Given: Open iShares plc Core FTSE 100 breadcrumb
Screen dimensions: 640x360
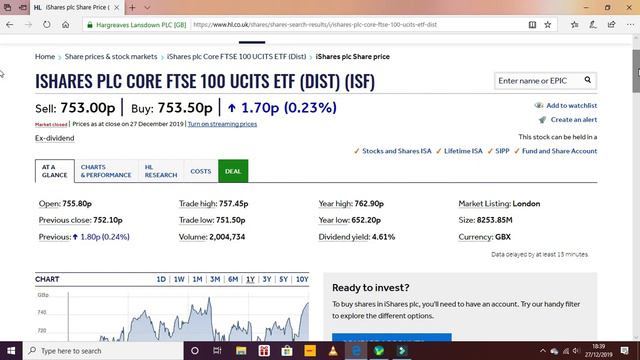Looking at the screenshot, I should coord(236,57).
